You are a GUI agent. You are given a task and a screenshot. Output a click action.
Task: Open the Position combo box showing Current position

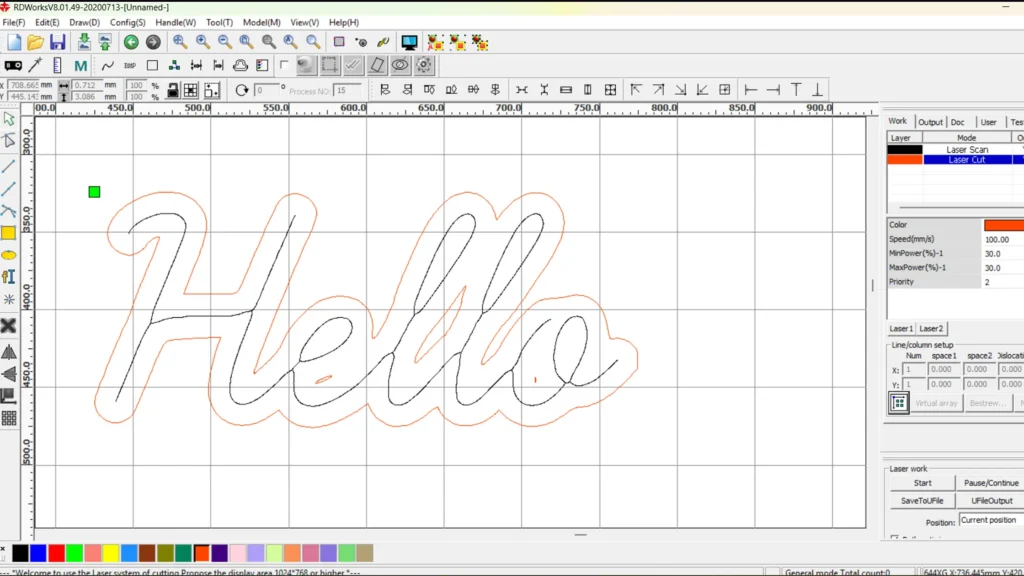pyautogui.click(x=991, y=520)
